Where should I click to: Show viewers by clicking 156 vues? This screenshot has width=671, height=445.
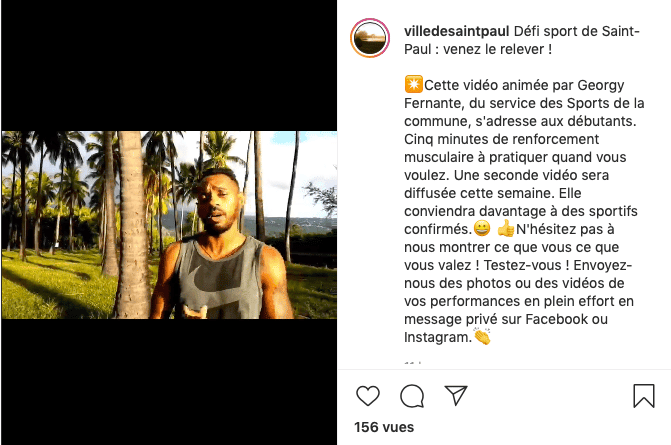pos(384,427)
